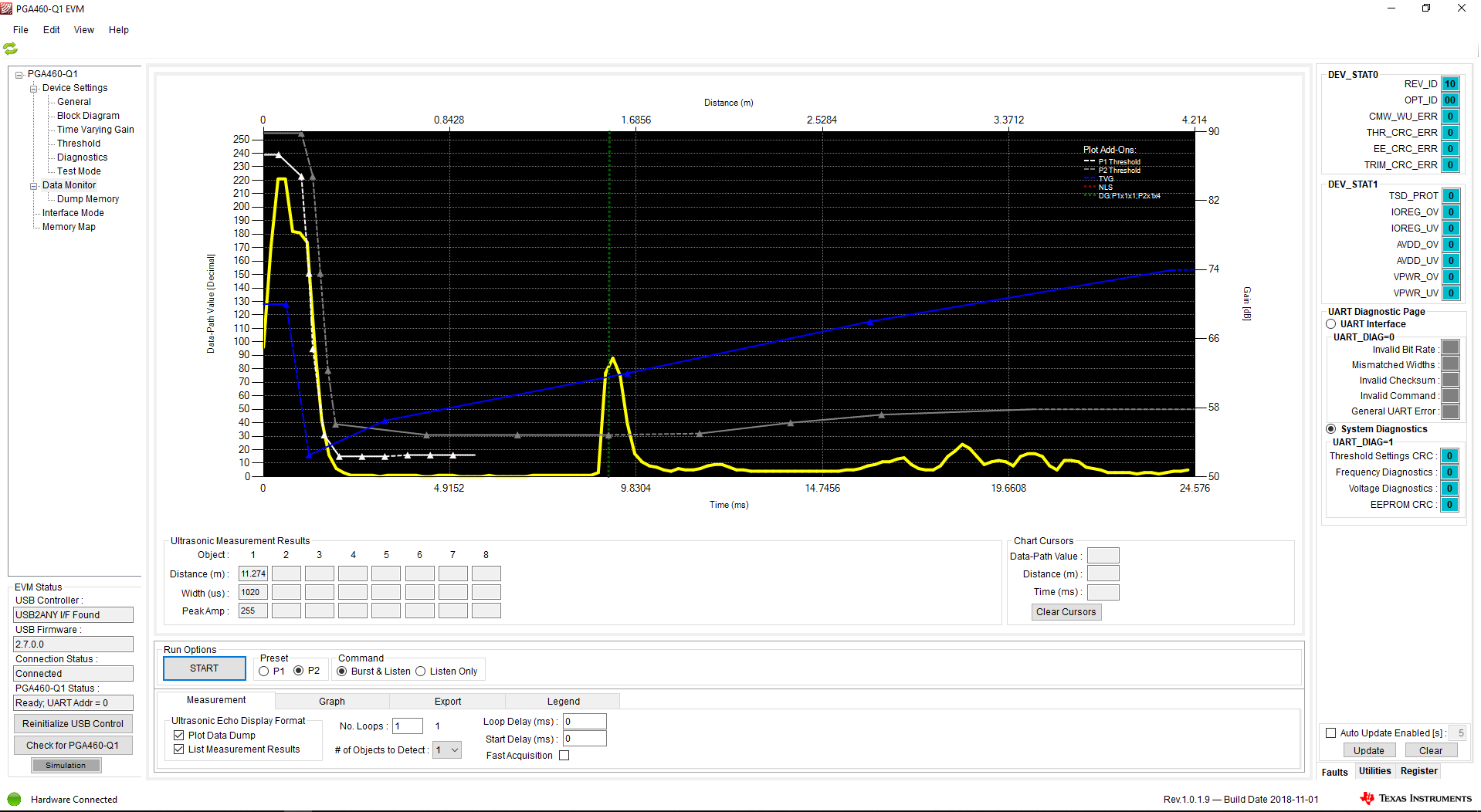
Task: Click the AVDD_UV status box
Action: coord(1451,261)
